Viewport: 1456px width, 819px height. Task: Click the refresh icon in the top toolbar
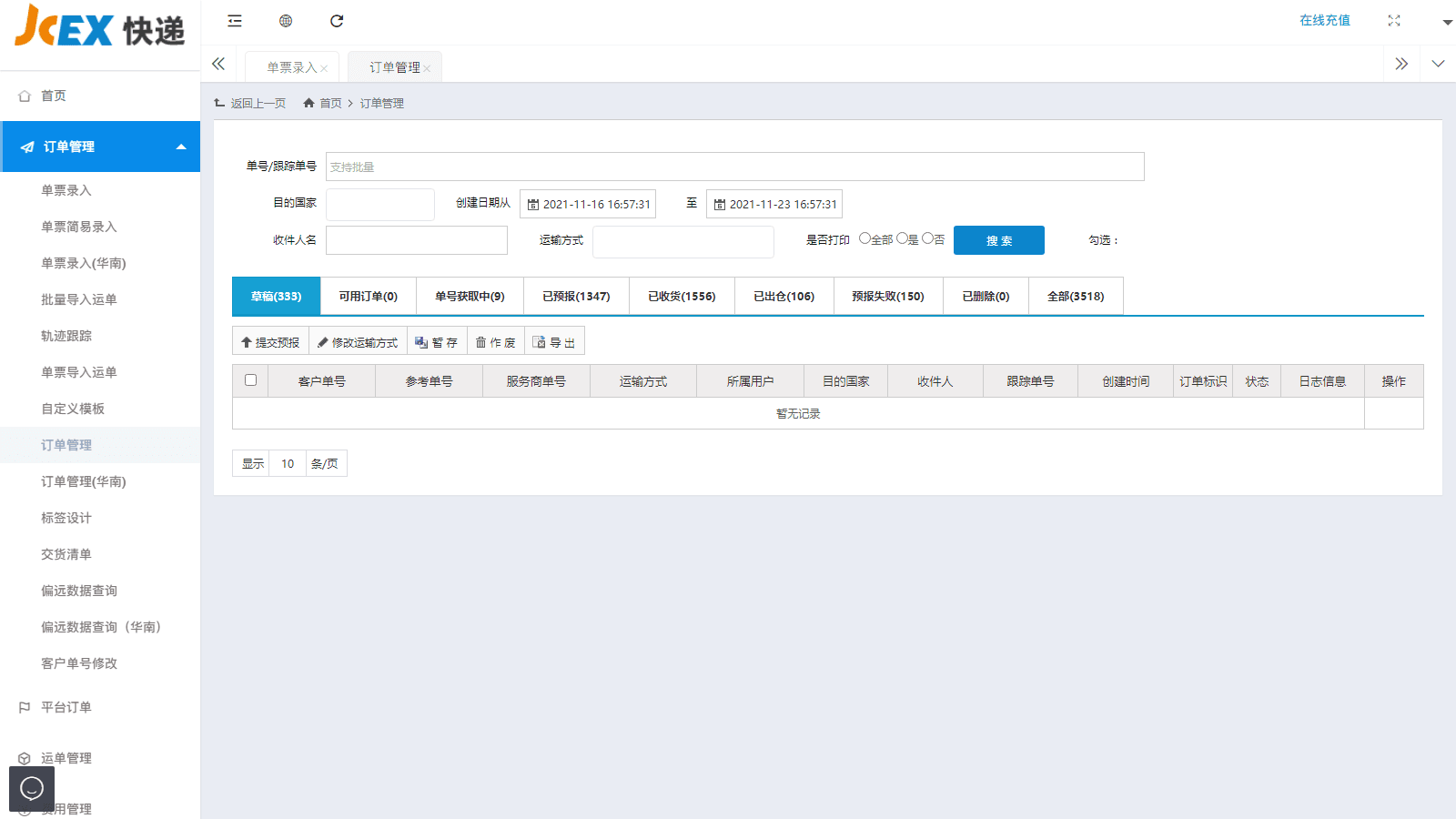click(337, 21)
